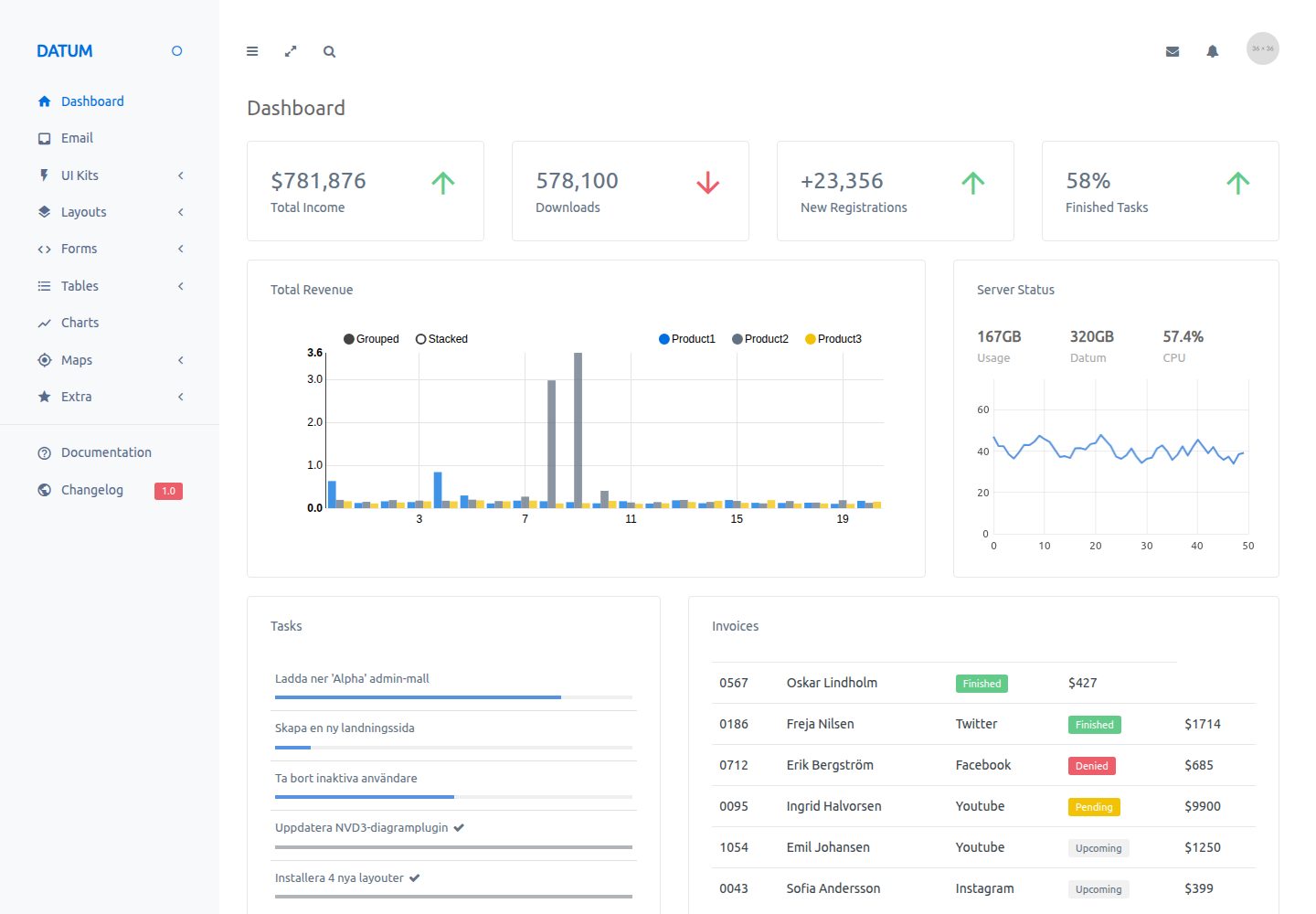Open search with the magnifier icon

coord(329,52)
